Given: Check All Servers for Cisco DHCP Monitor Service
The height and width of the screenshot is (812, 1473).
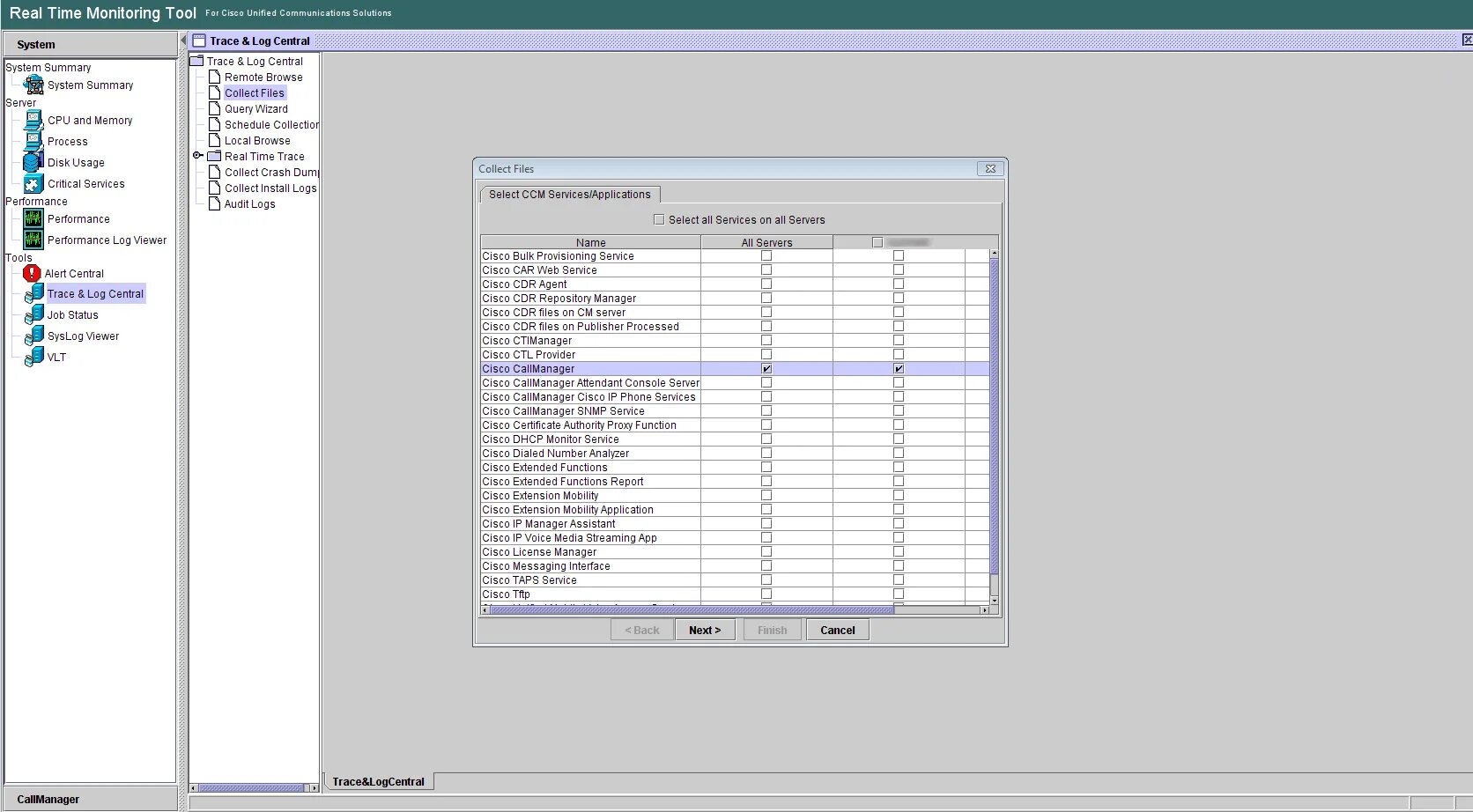Looking at the screenshot, I should point(766,439).
